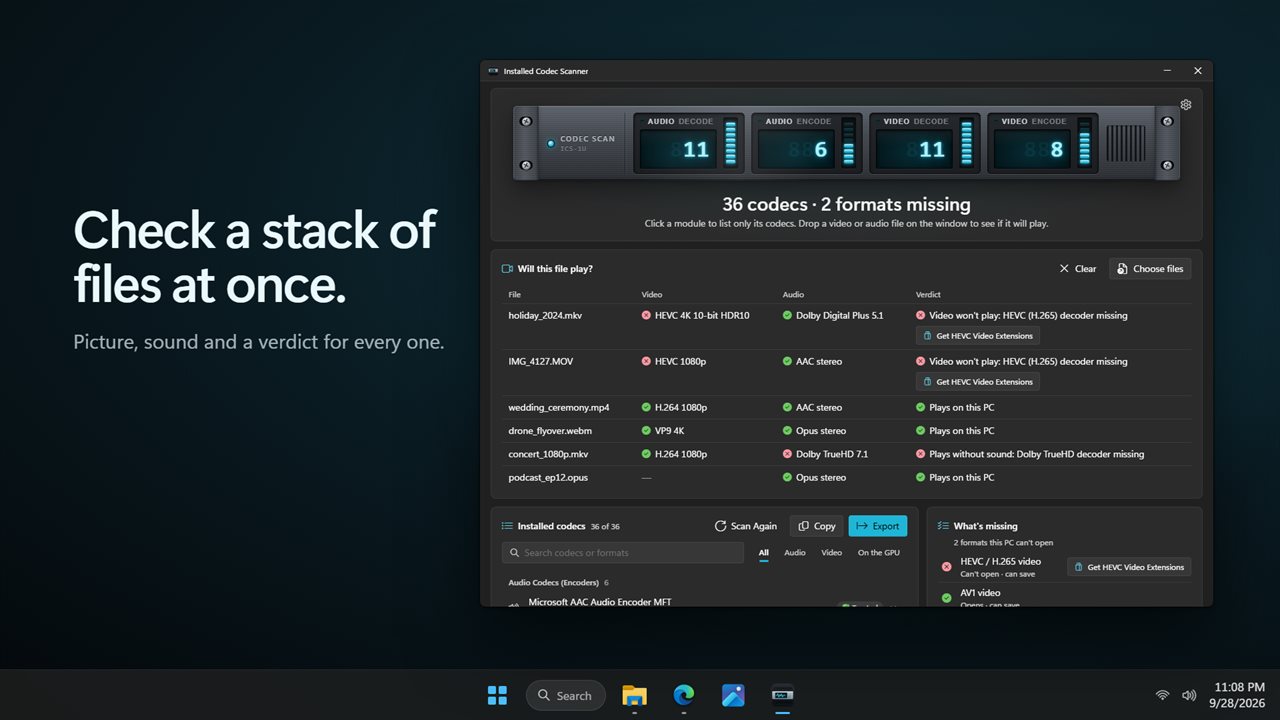Screen dimensions: 1280x720
Task: Clear the checked files list
Action: [1078, 269]
